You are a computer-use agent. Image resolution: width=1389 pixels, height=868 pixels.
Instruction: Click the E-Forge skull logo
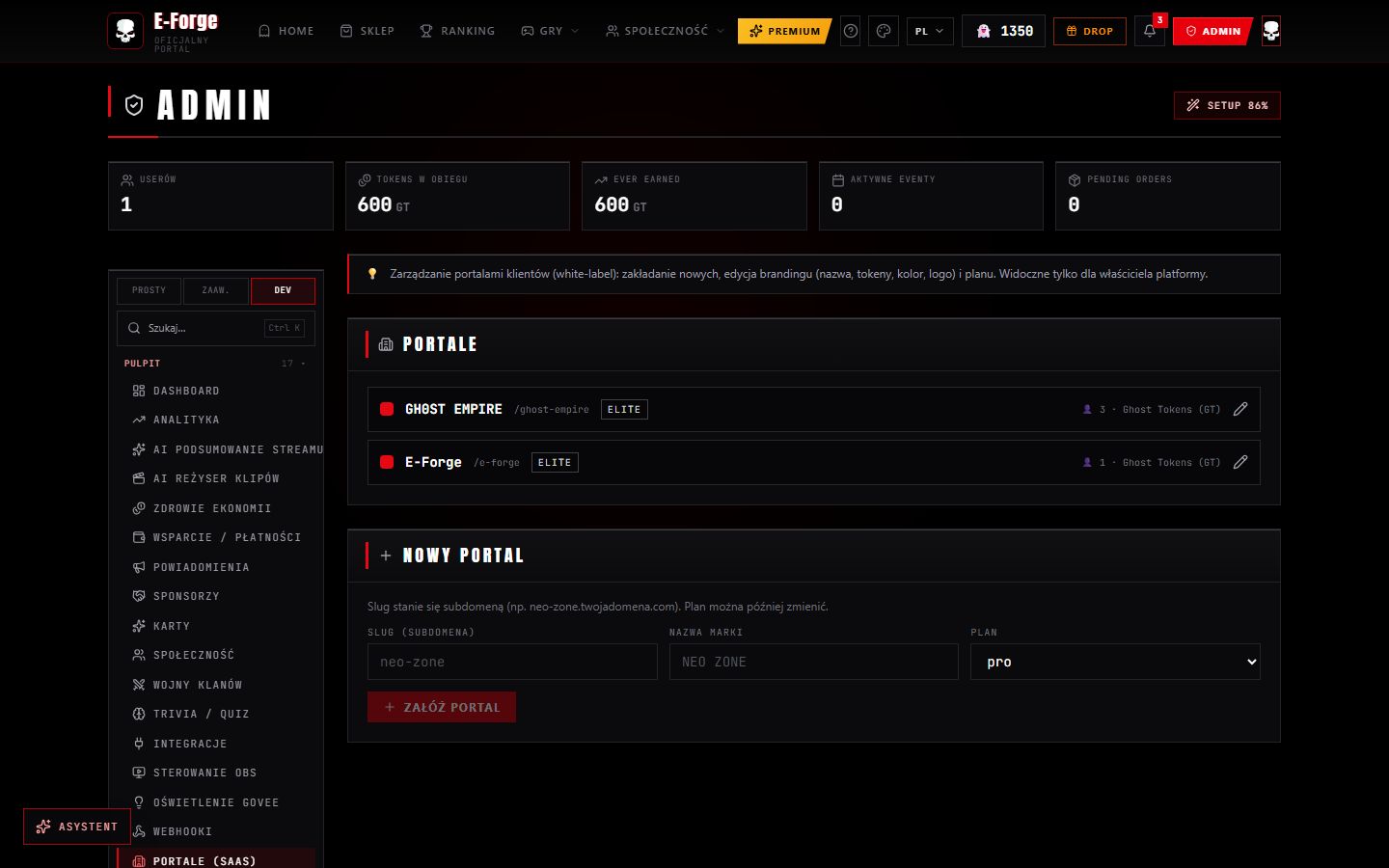[x=125, y=31]
